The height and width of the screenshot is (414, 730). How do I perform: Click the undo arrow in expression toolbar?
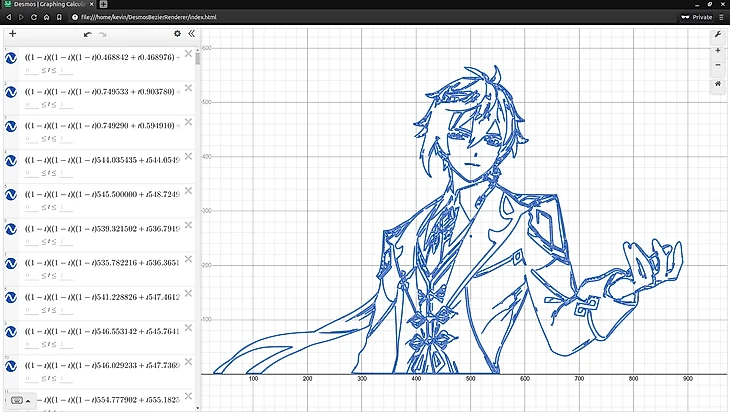[x=87, y=34]
